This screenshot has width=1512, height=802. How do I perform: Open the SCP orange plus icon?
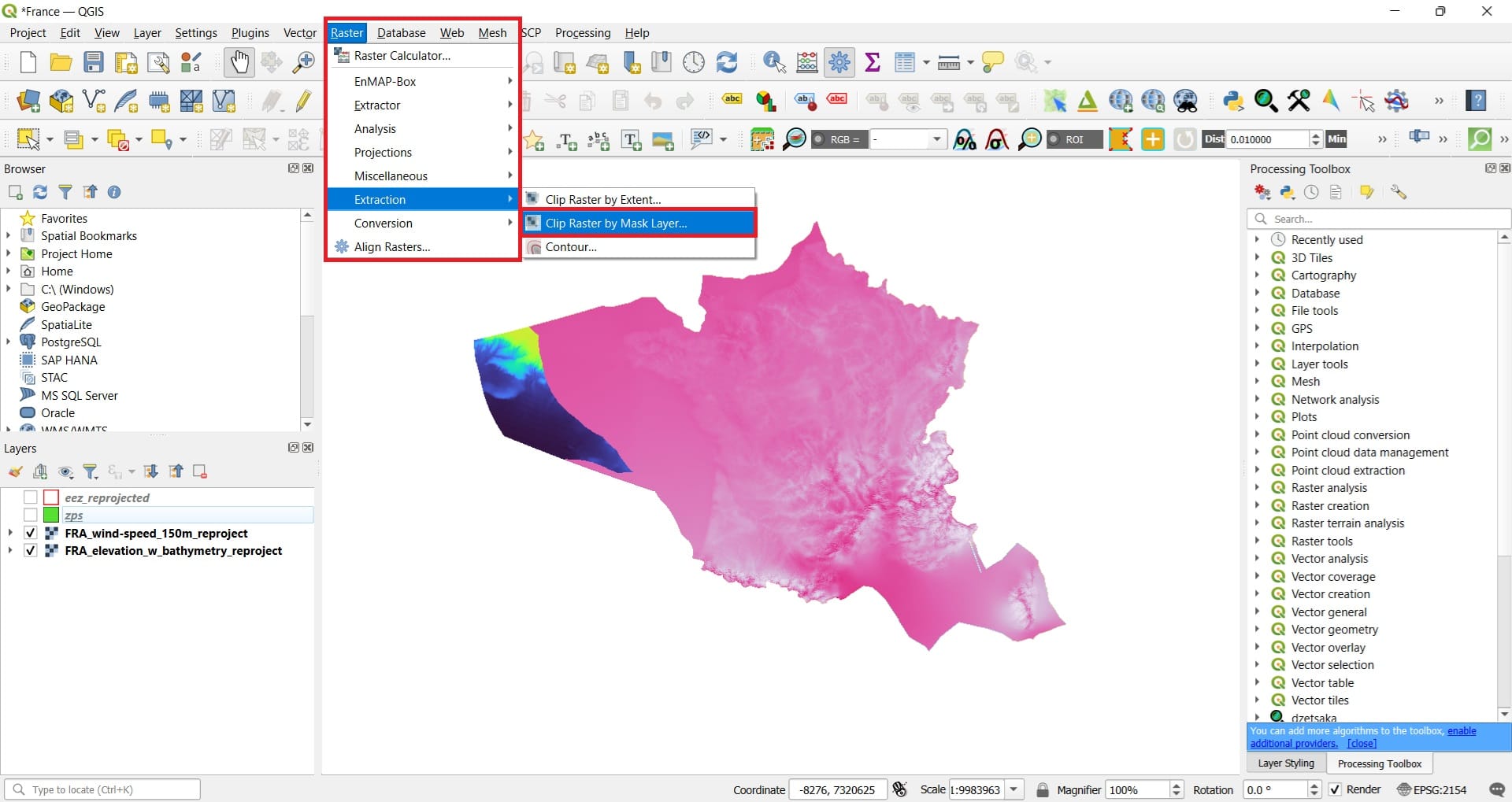click(1153, 139)
